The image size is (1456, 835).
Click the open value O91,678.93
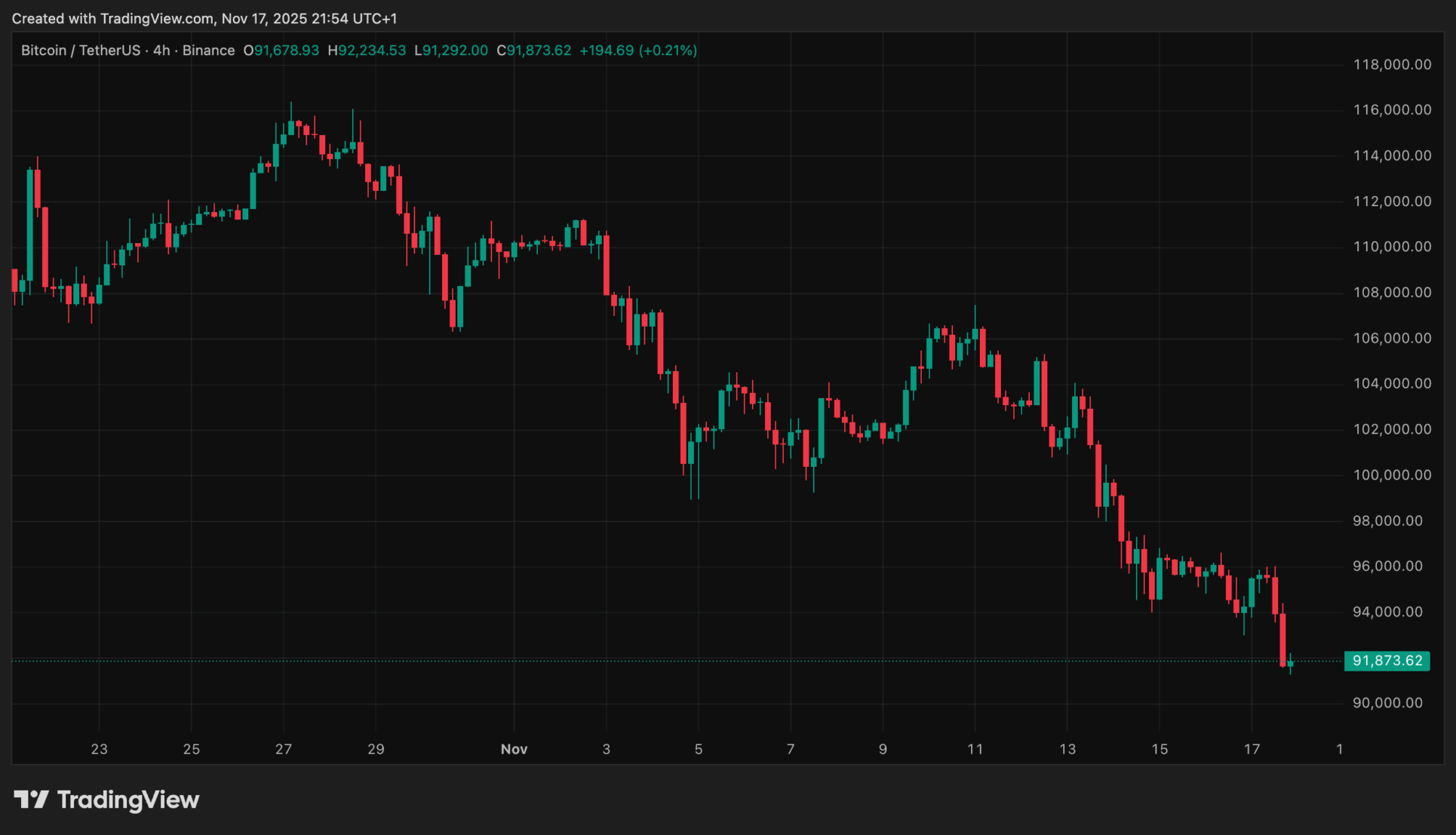281,51
